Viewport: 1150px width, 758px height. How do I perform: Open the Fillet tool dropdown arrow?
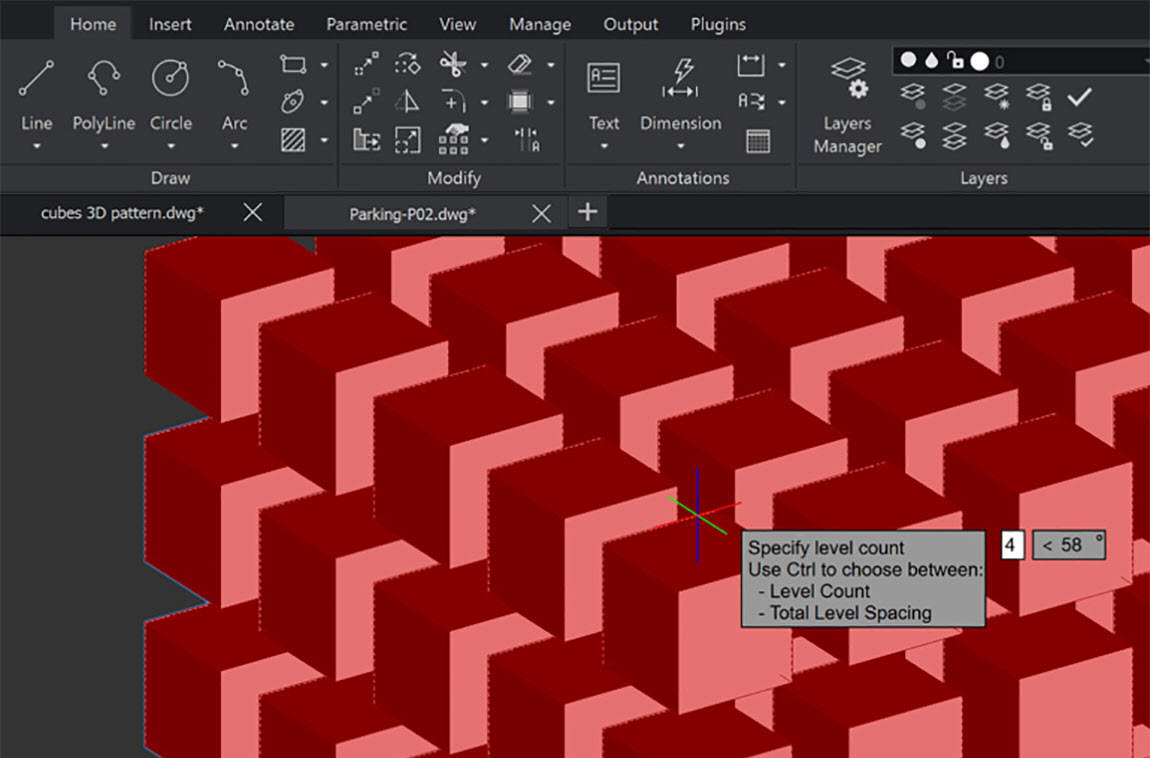click(484, 102)
